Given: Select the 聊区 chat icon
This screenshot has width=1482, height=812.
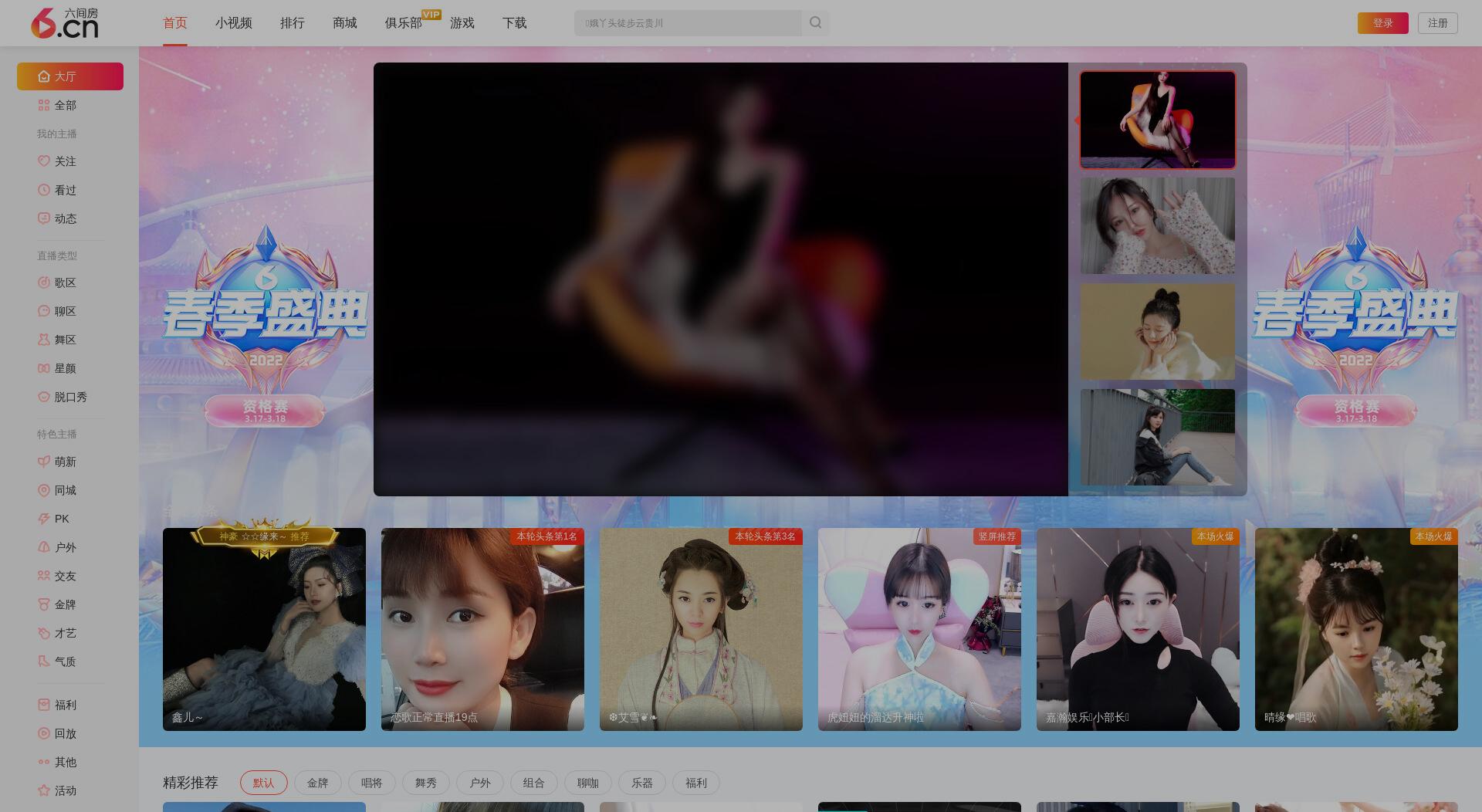Looking at the screenshot, I should (x=44, y=311).
